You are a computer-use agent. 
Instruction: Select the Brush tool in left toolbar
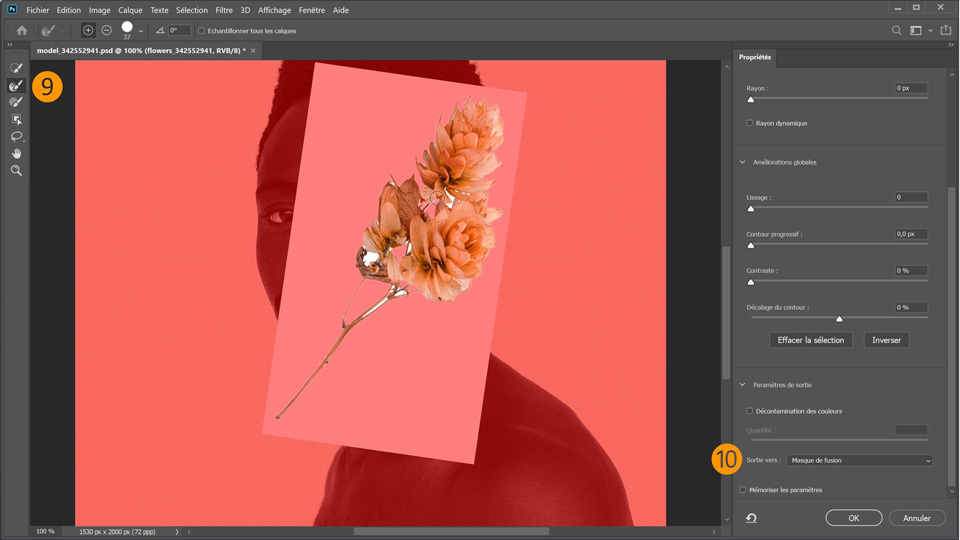[17, 102]
